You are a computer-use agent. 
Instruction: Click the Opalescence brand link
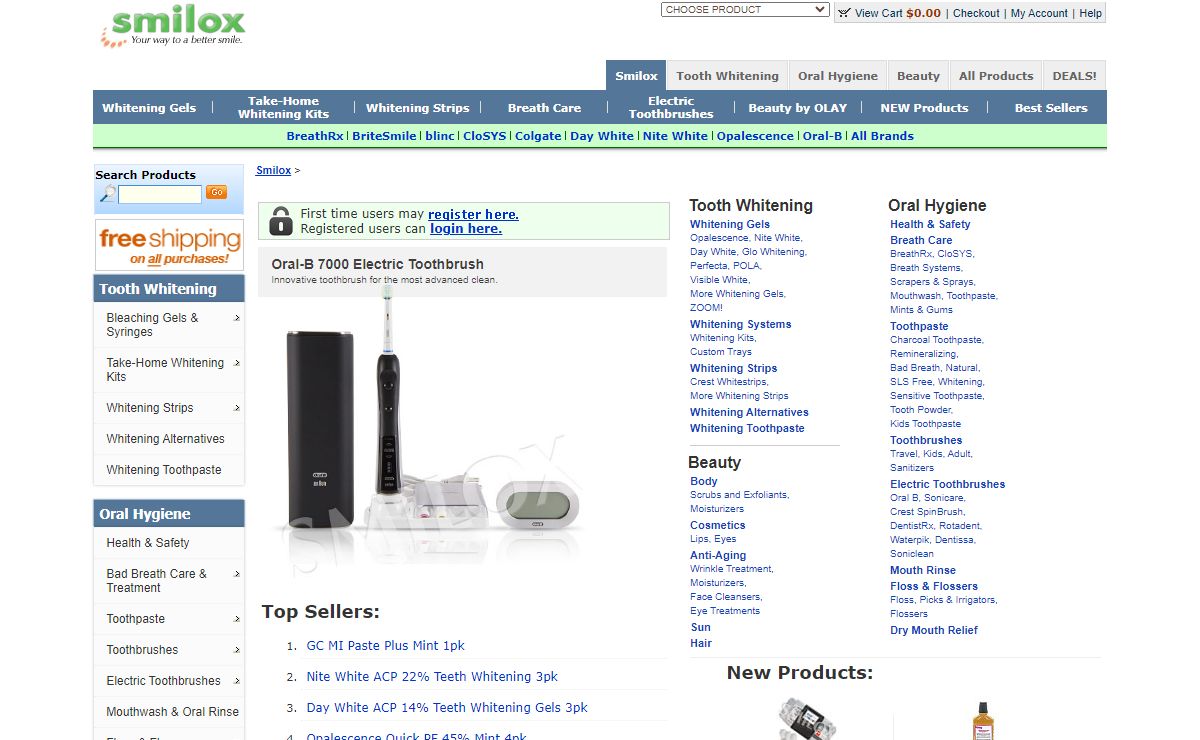pyautogui.click(x=755, y=136)
